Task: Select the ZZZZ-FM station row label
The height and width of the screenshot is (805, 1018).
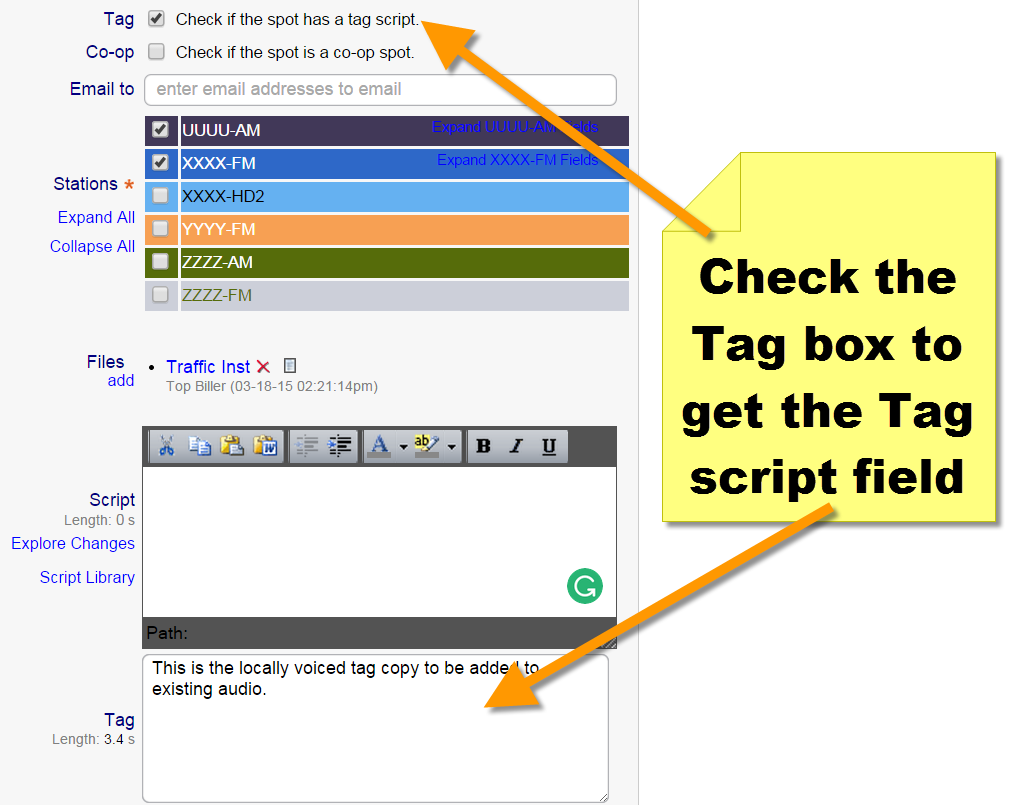Action: tap(216, 295)
